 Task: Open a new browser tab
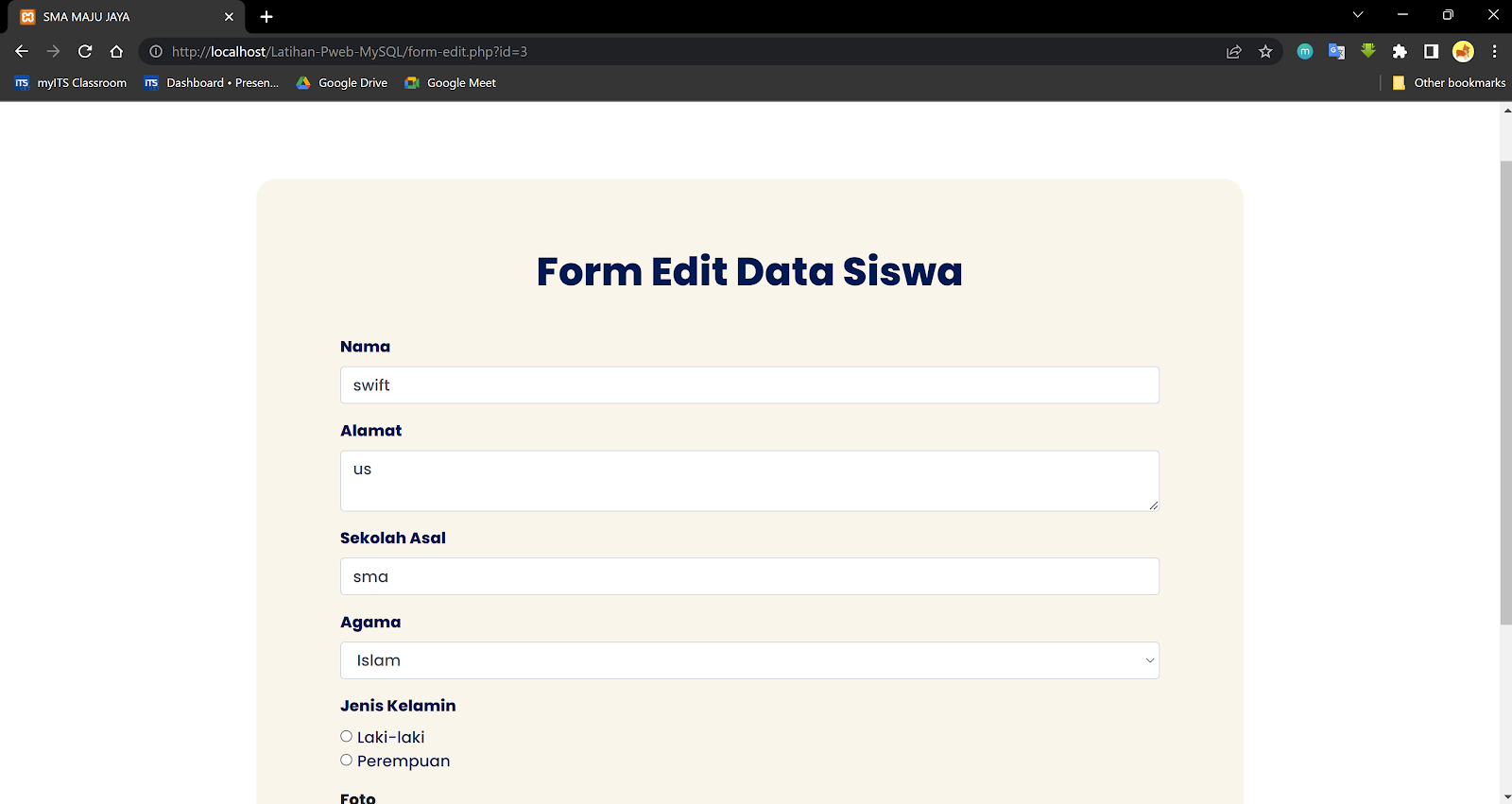click(x=266, y=17)
